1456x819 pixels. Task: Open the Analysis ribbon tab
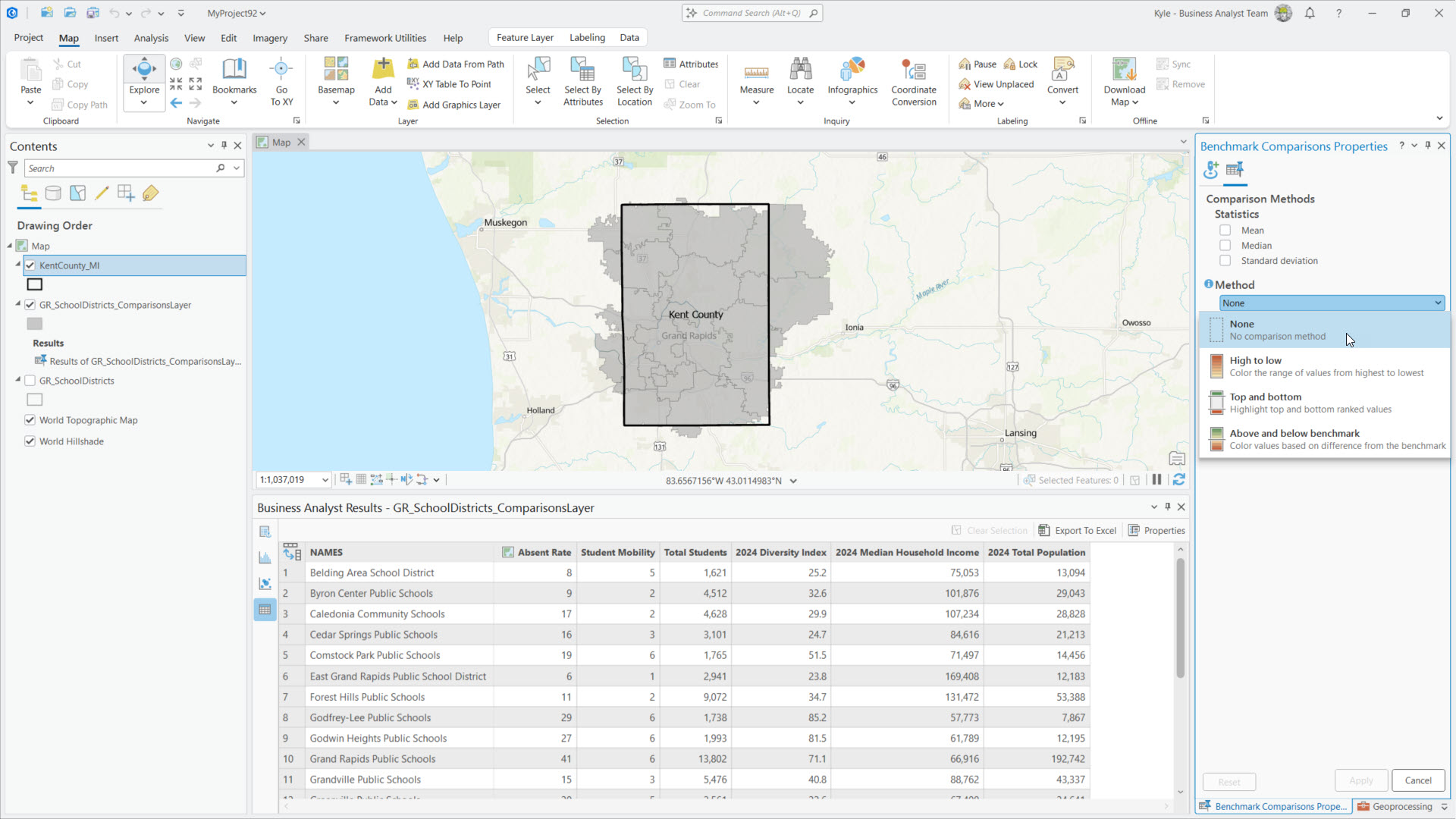coord(151,38)
